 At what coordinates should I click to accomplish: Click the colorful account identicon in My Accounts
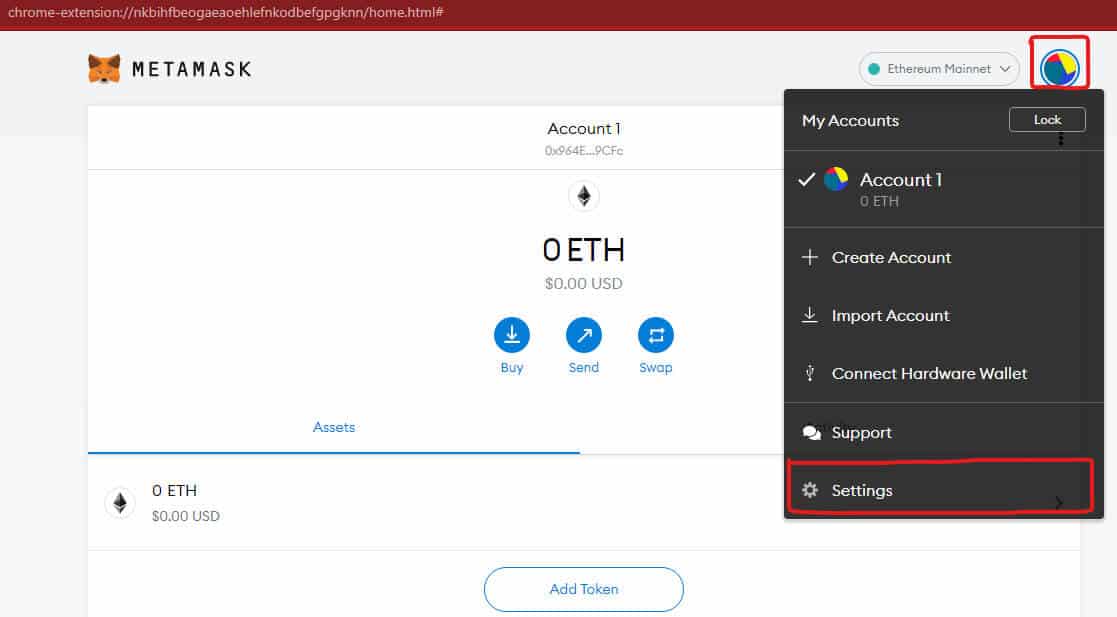[838, 179]
